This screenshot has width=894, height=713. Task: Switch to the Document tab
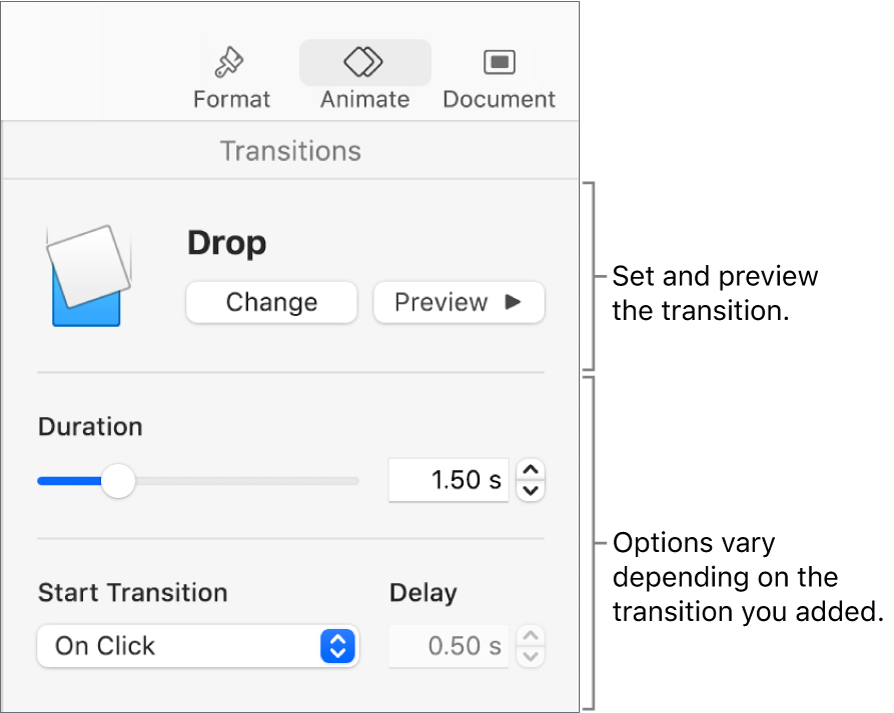click(498, 75)
